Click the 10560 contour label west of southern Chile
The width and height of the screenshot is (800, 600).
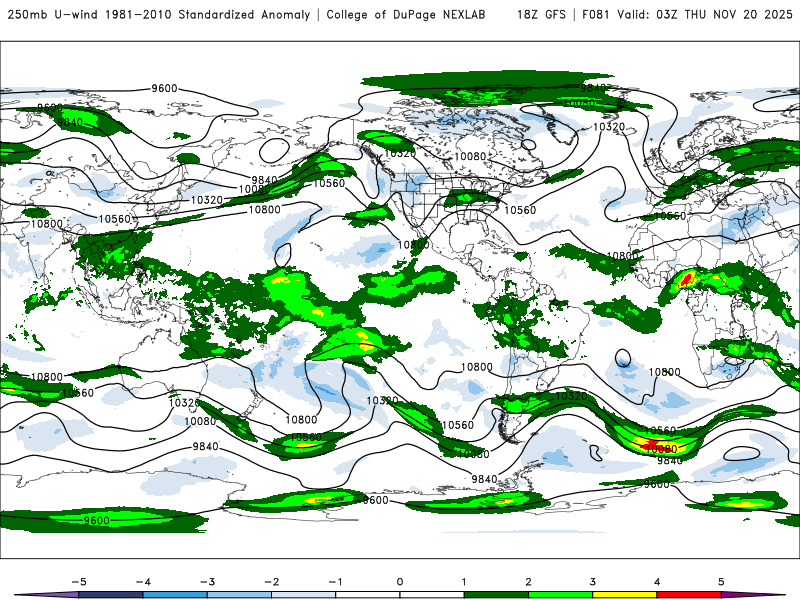(x=458, y=425)
